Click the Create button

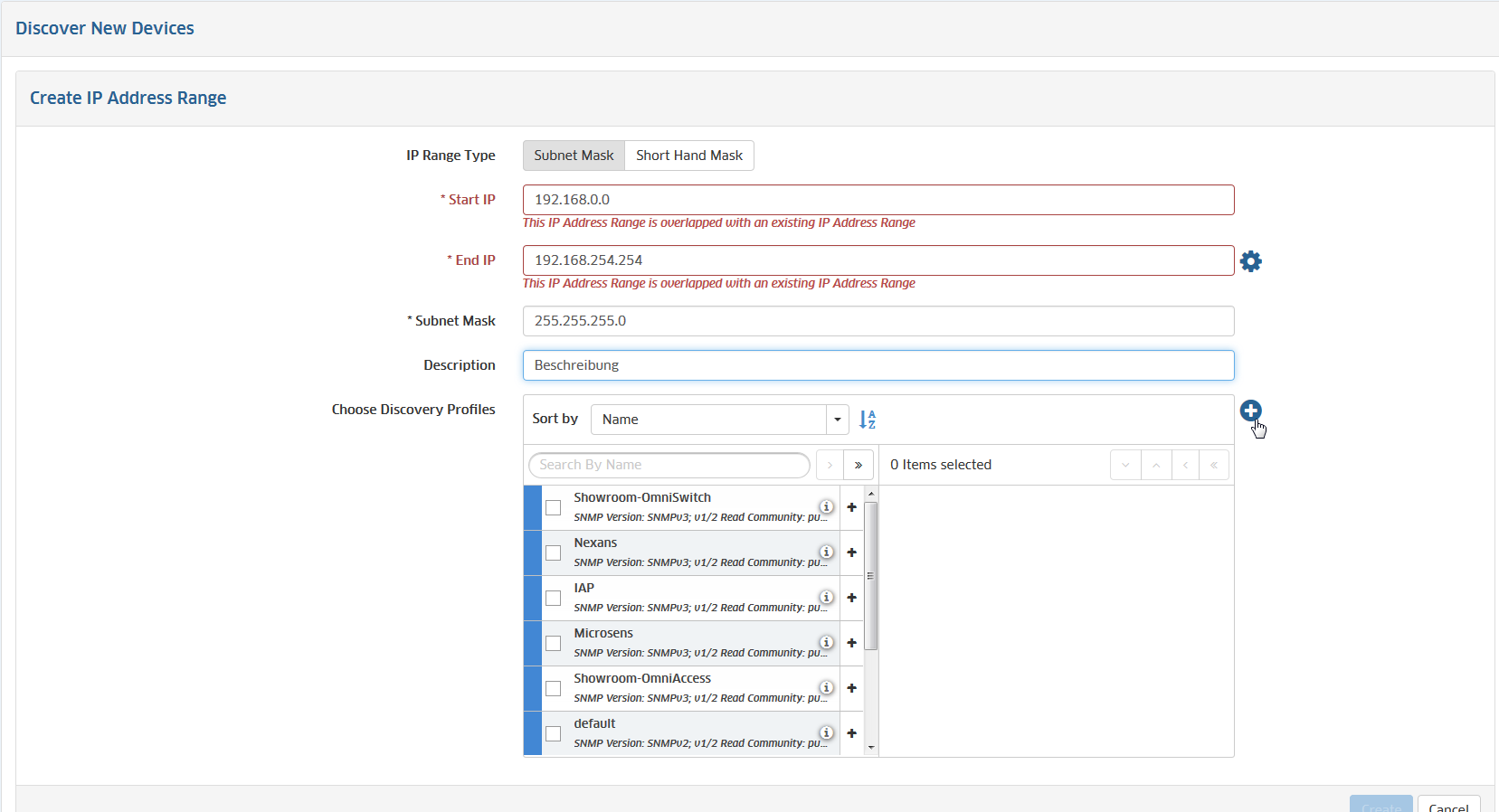(1380, 805)
